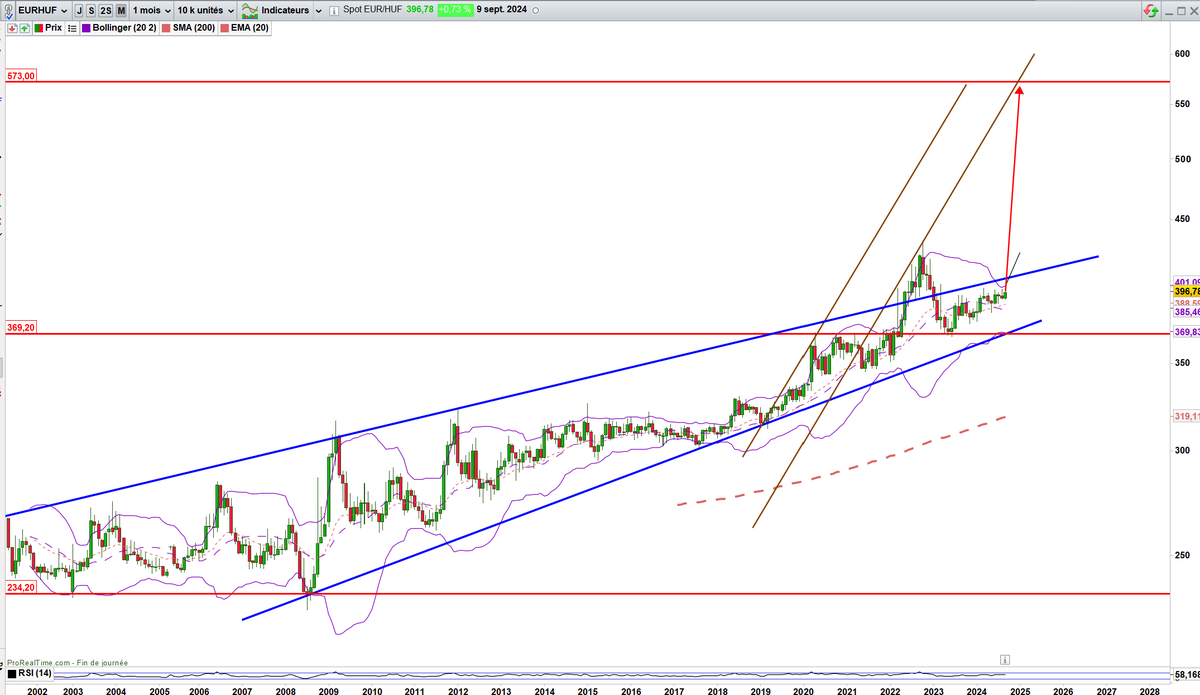Click the red and green sync arrows icon
Viewport: 1200px width, 695px height.
[1151, 10]
